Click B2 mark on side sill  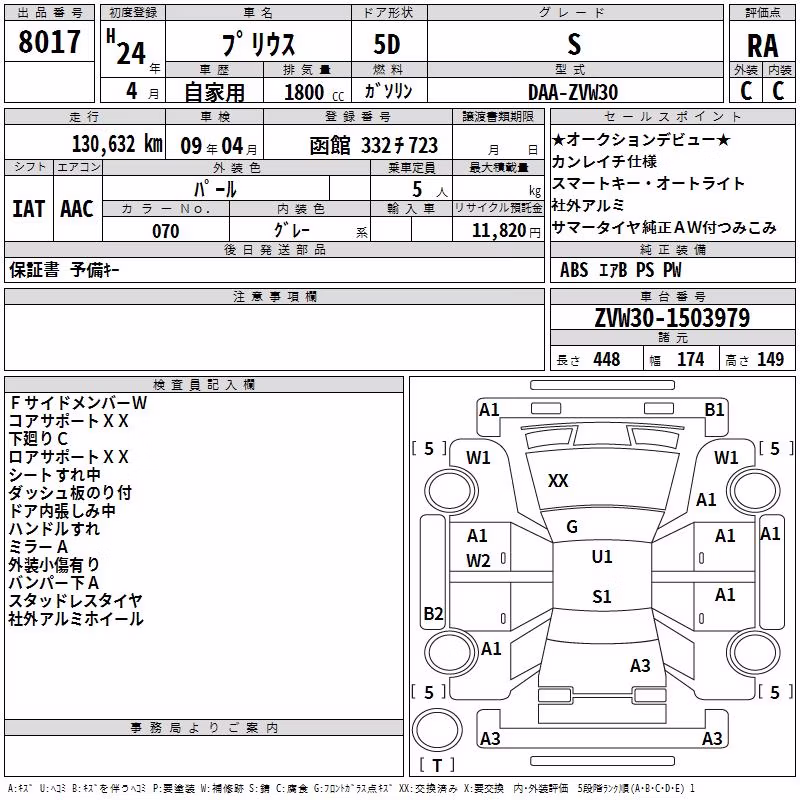433,613
